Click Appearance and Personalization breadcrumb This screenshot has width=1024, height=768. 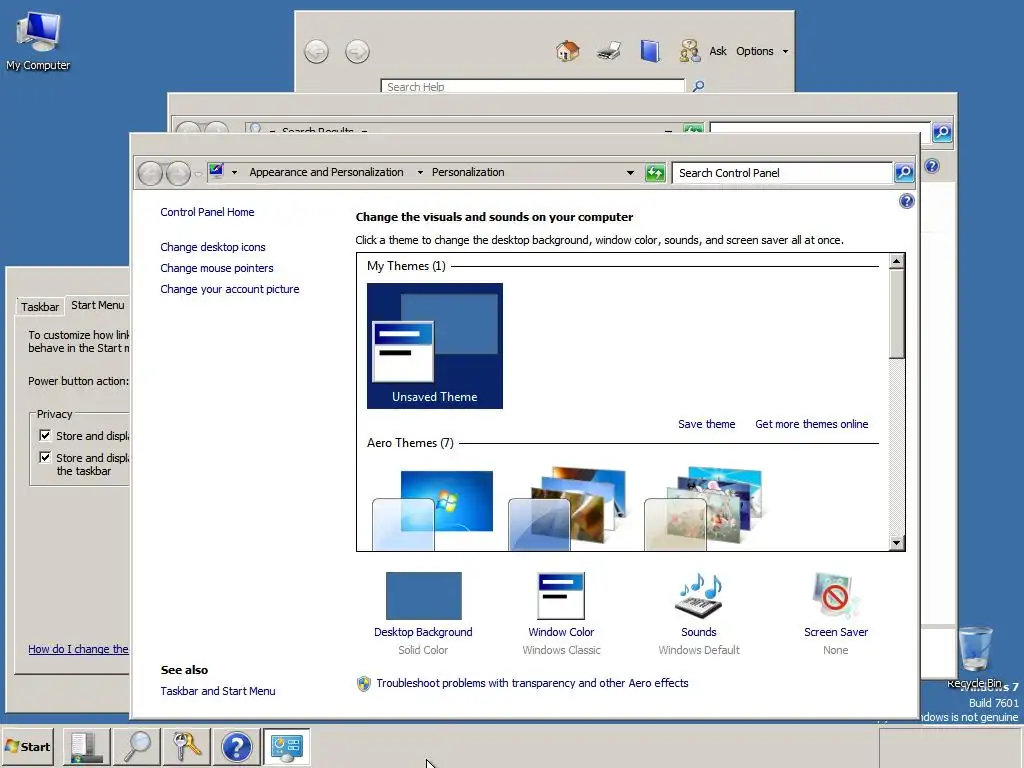[x=326, y=172]
